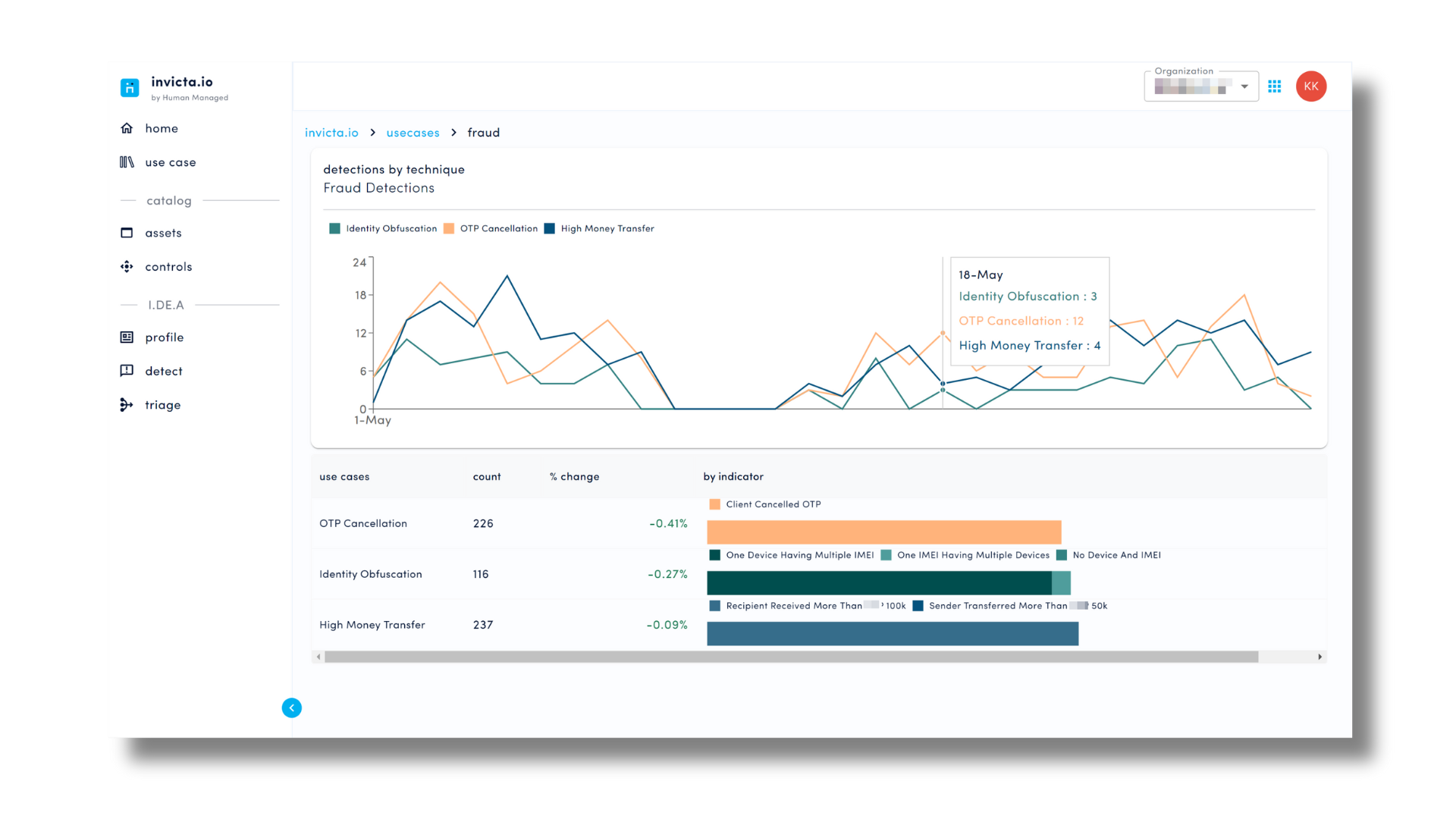
Task: Toggle the OTP Cancellation chart legend
Action: pos(491,228)
